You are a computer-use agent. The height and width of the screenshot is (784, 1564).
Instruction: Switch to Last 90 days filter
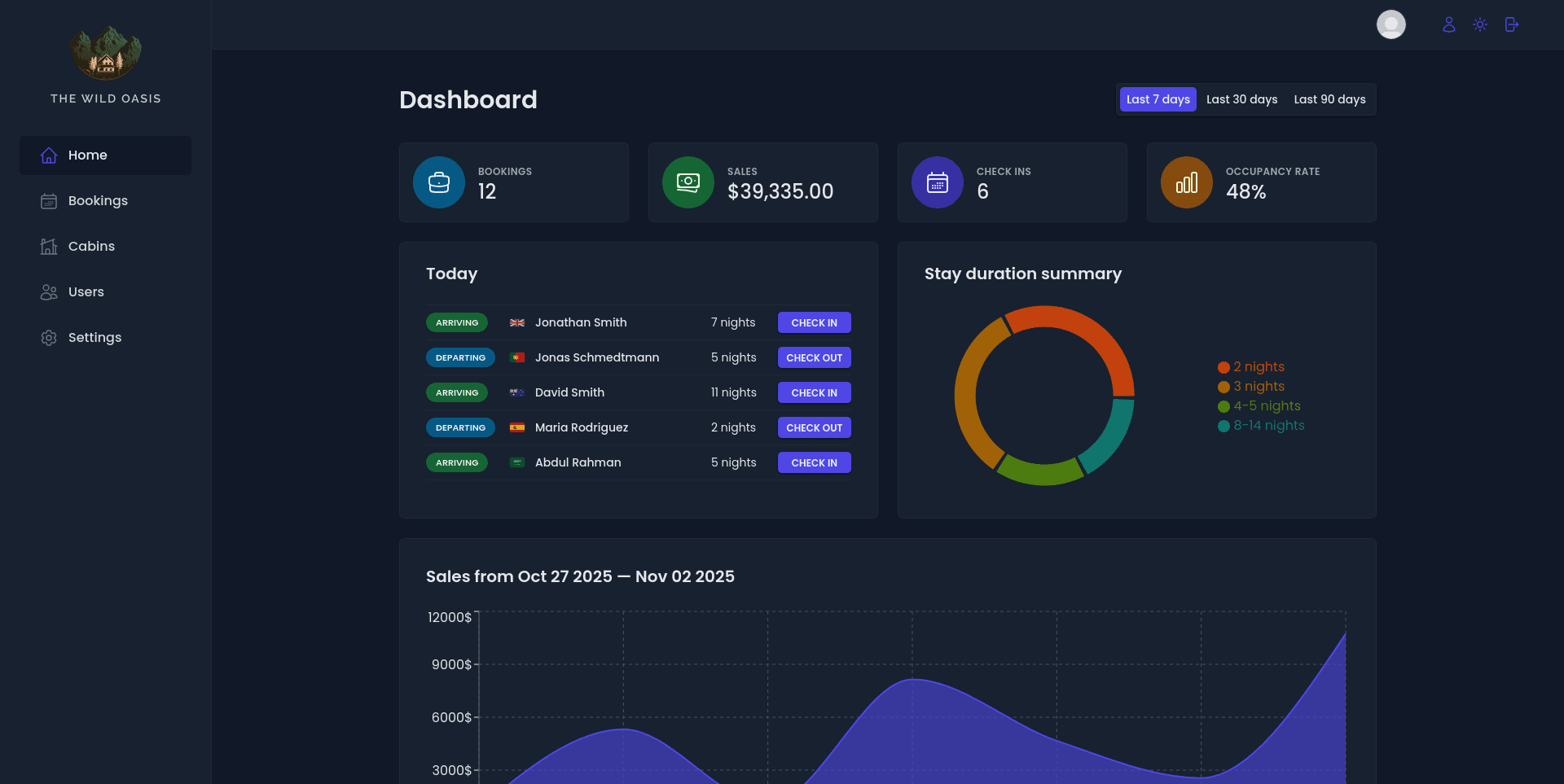pos(1329,99)
